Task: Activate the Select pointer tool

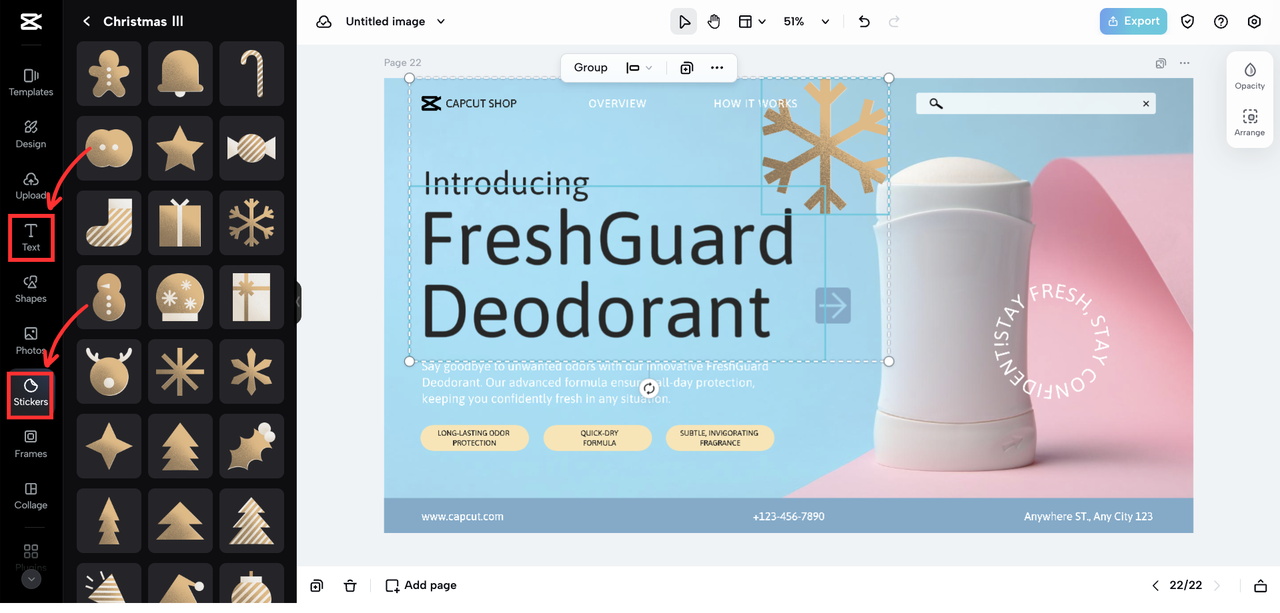Action: coord(684,21)
